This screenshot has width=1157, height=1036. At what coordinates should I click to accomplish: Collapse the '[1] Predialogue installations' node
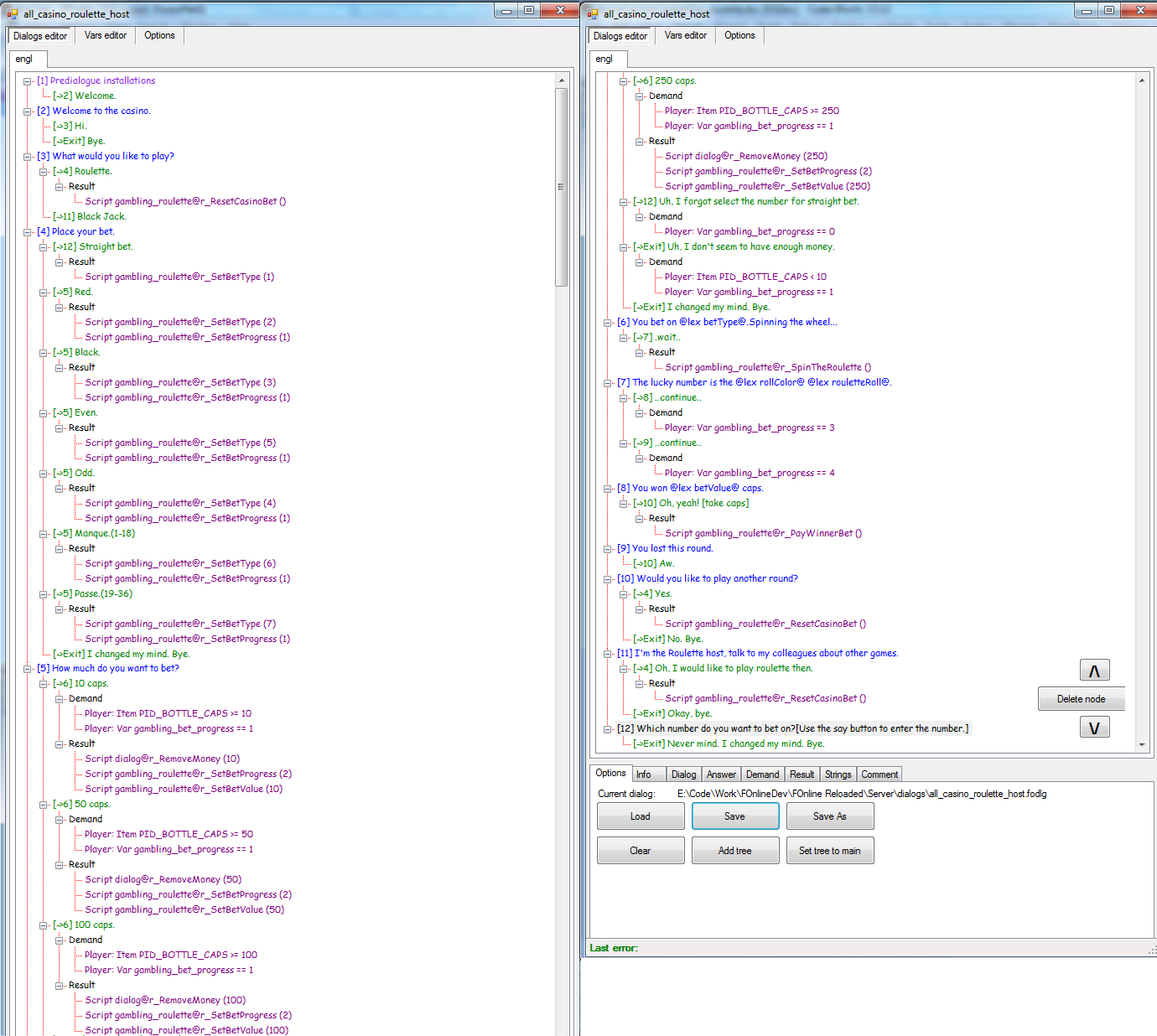tap(28, 81)
